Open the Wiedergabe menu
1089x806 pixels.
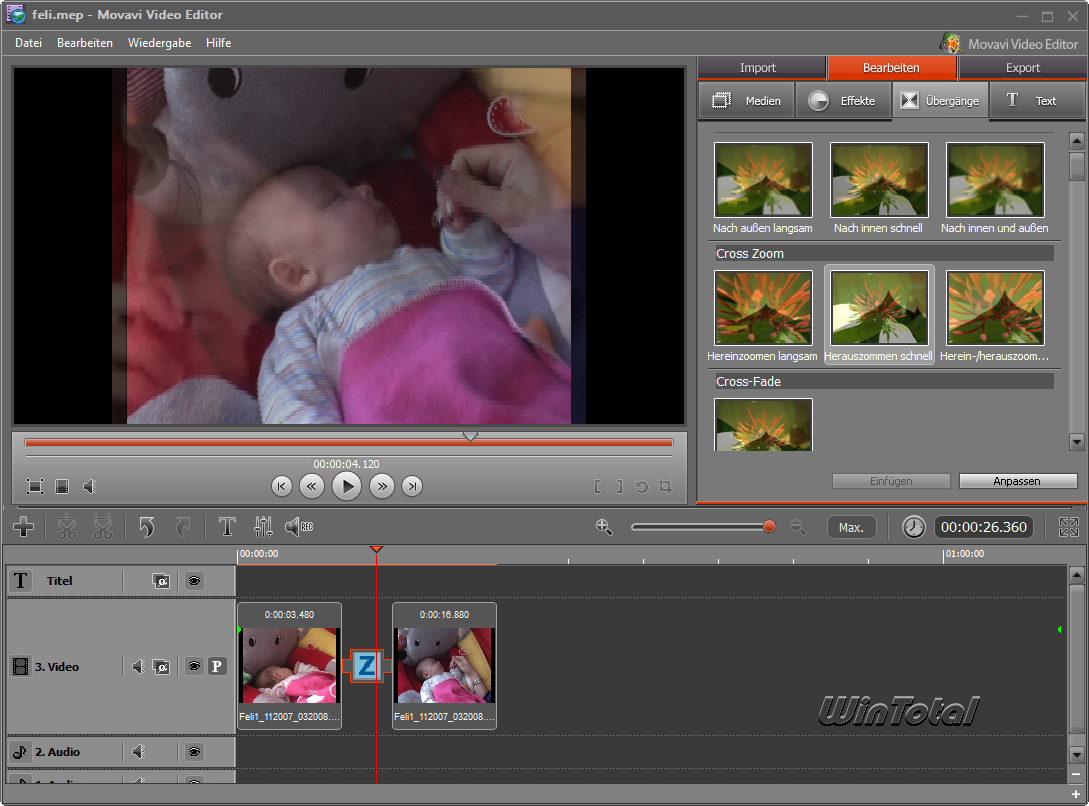[x=159, y=43]
